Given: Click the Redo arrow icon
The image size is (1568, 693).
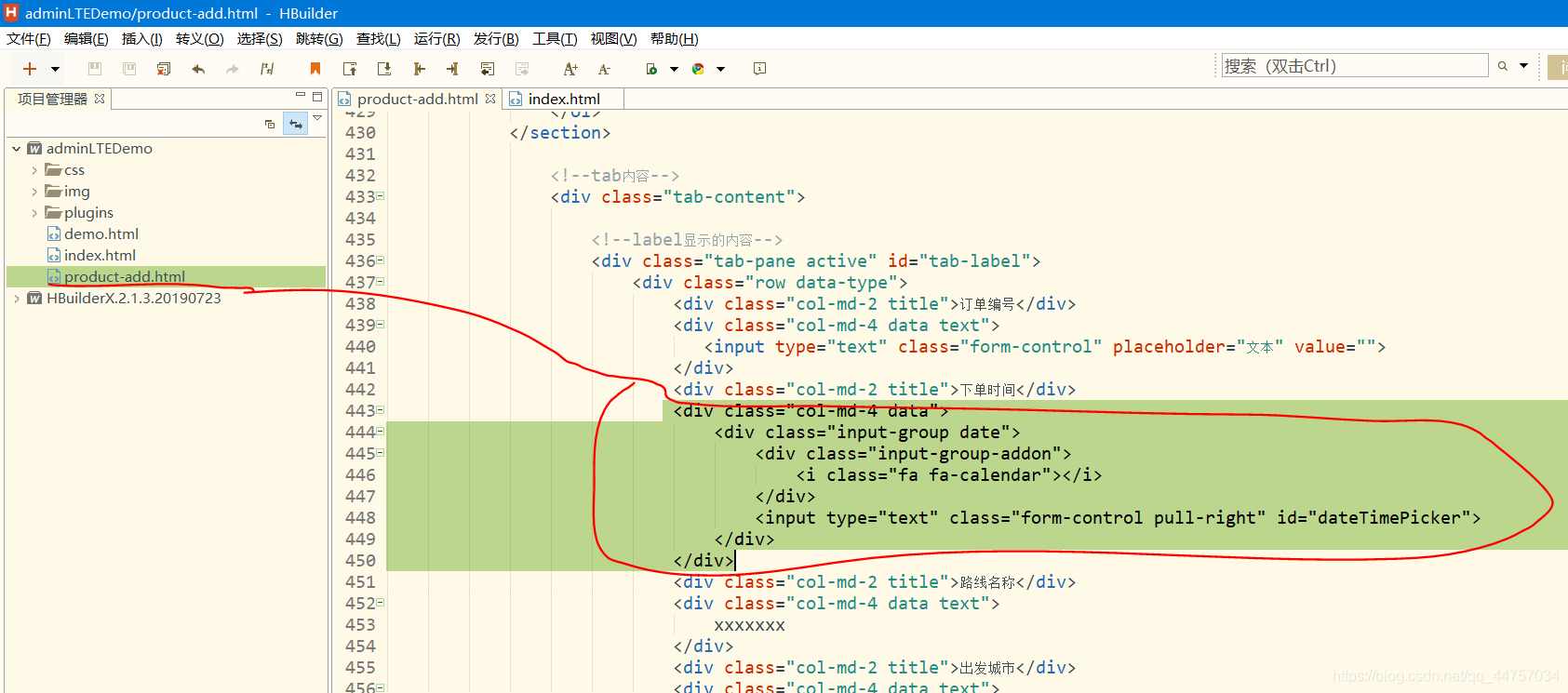Looking at the screenshot, I should [233, 69].
